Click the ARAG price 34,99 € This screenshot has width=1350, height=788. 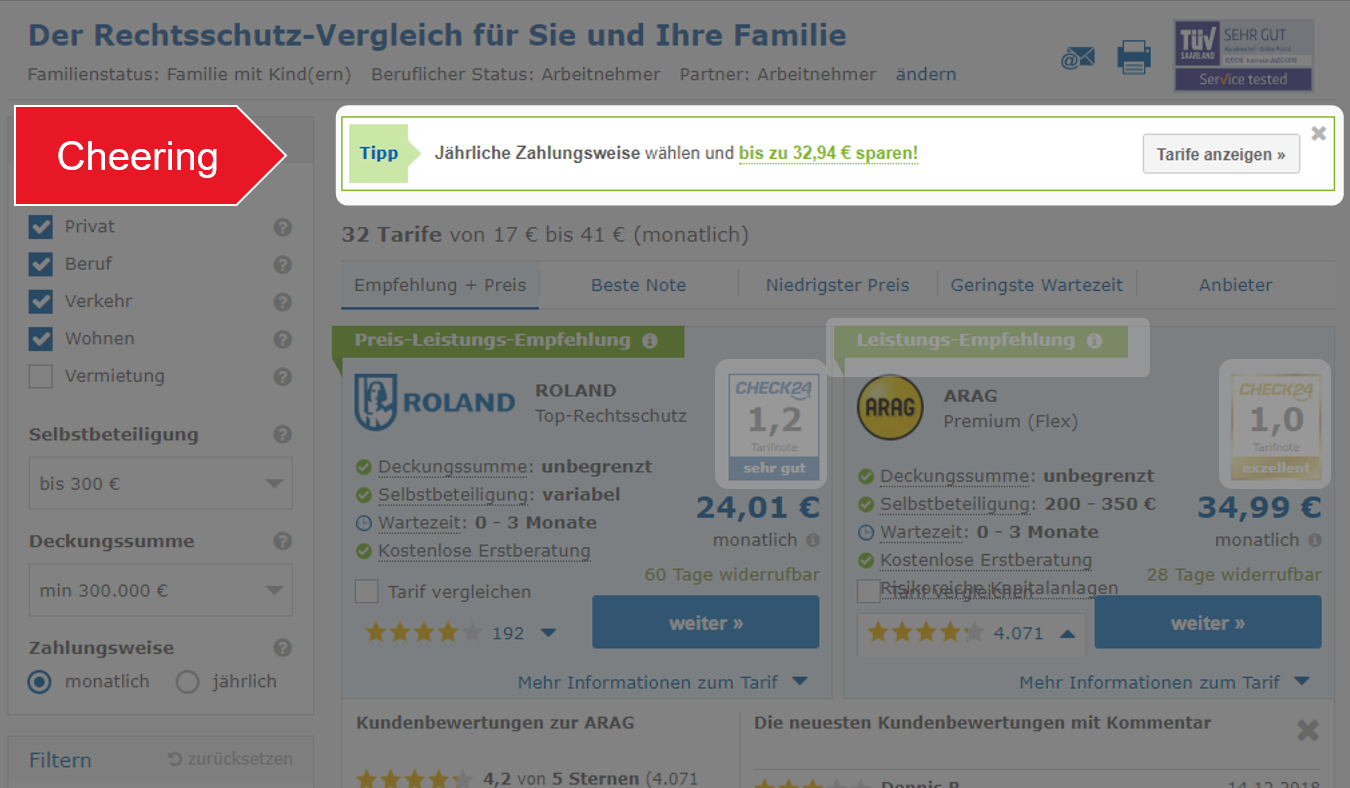pyautogui.click(x=1260, y=508)
